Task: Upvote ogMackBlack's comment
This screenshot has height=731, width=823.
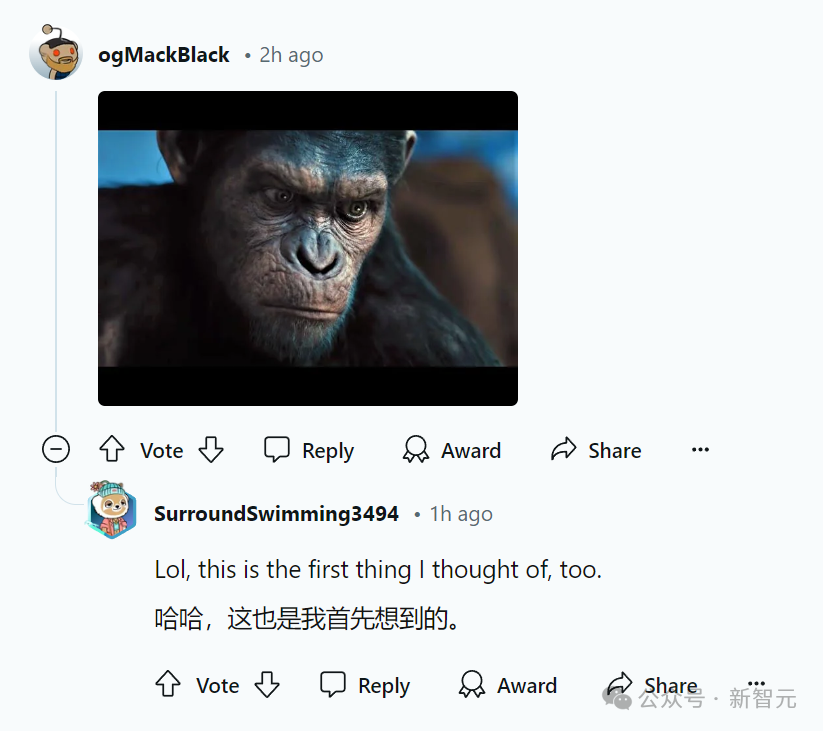Action: tap(112, 449)
